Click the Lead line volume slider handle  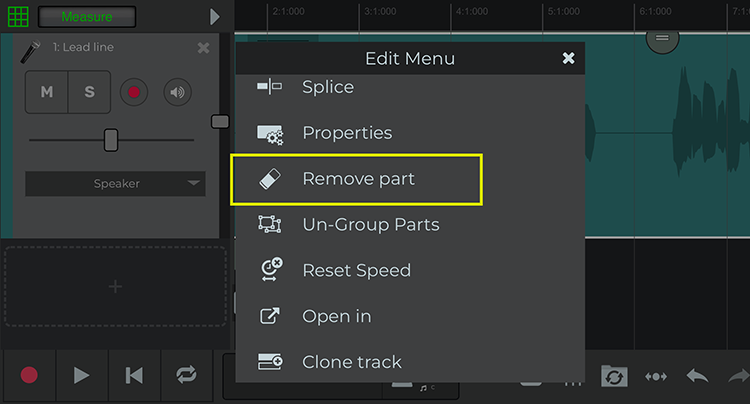[111, 140]
